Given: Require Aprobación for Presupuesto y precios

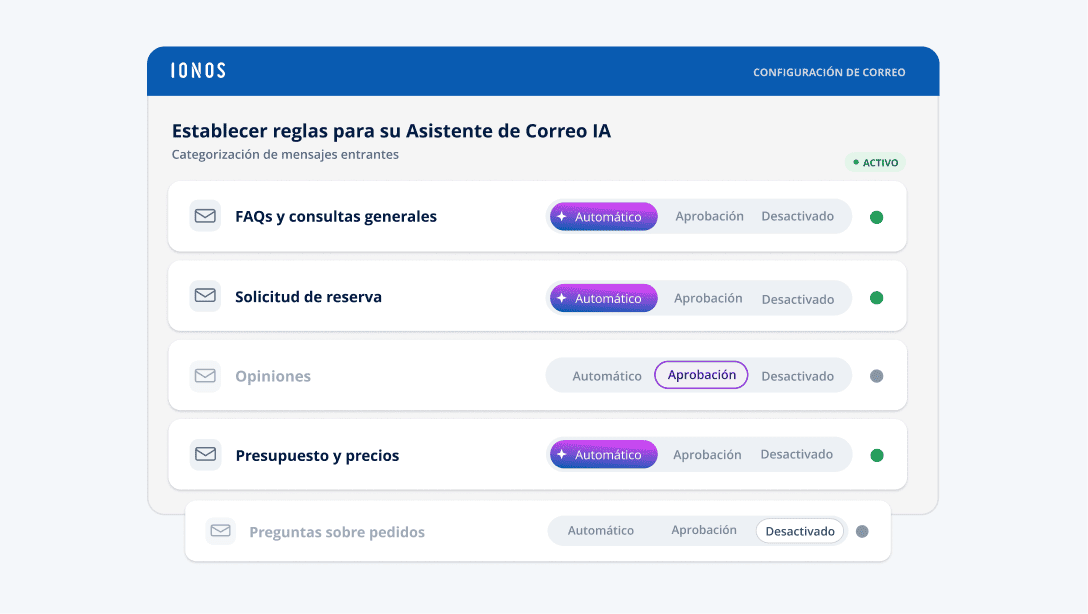Looking at the screenshot, I should click(x=707, y=454).
